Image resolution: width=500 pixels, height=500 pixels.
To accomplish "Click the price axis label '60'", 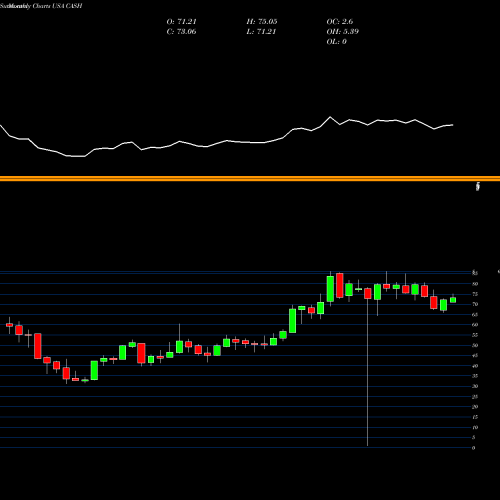I will 475,325.
